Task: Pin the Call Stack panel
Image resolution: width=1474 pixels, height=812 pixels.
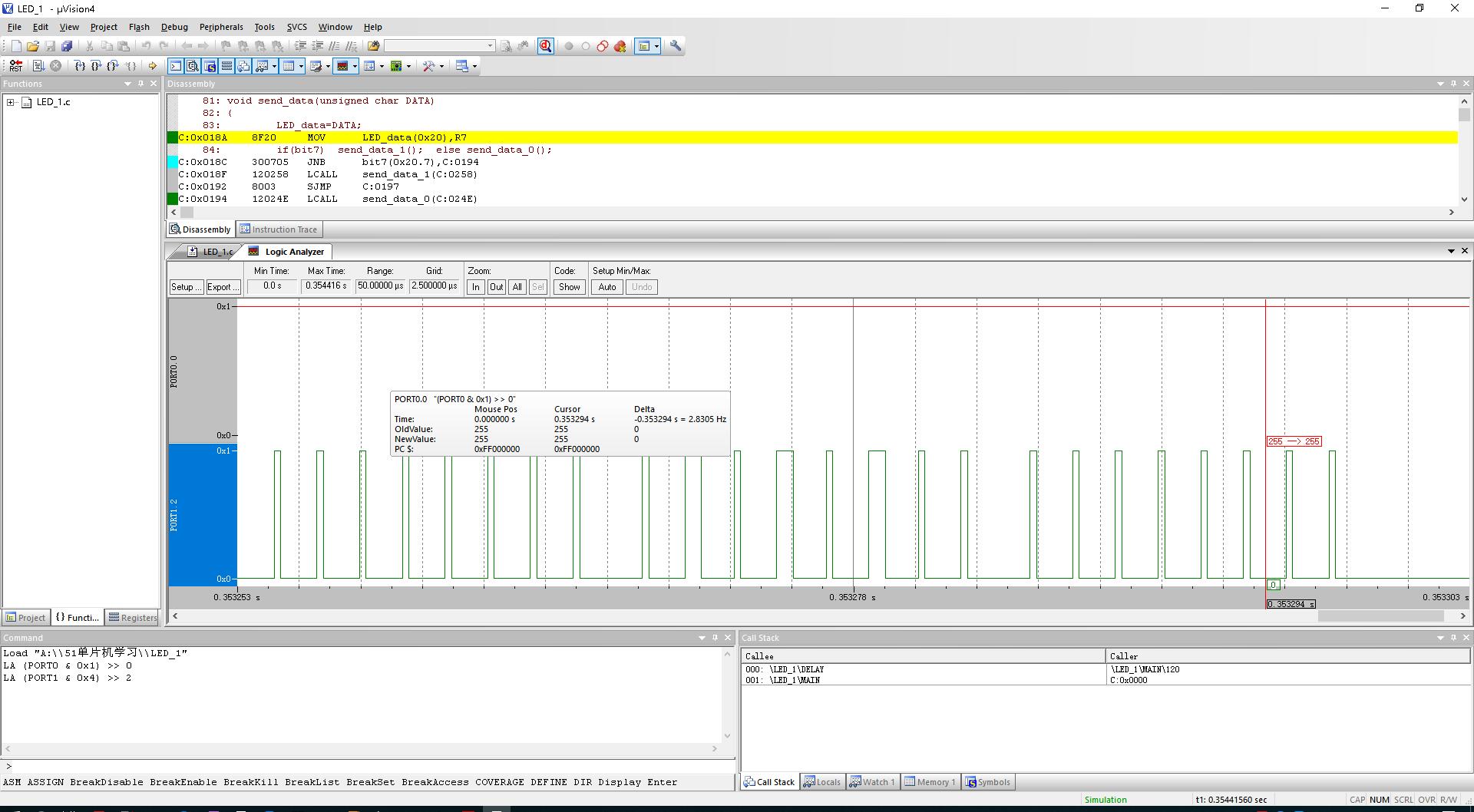Action: click(1453, 638)
